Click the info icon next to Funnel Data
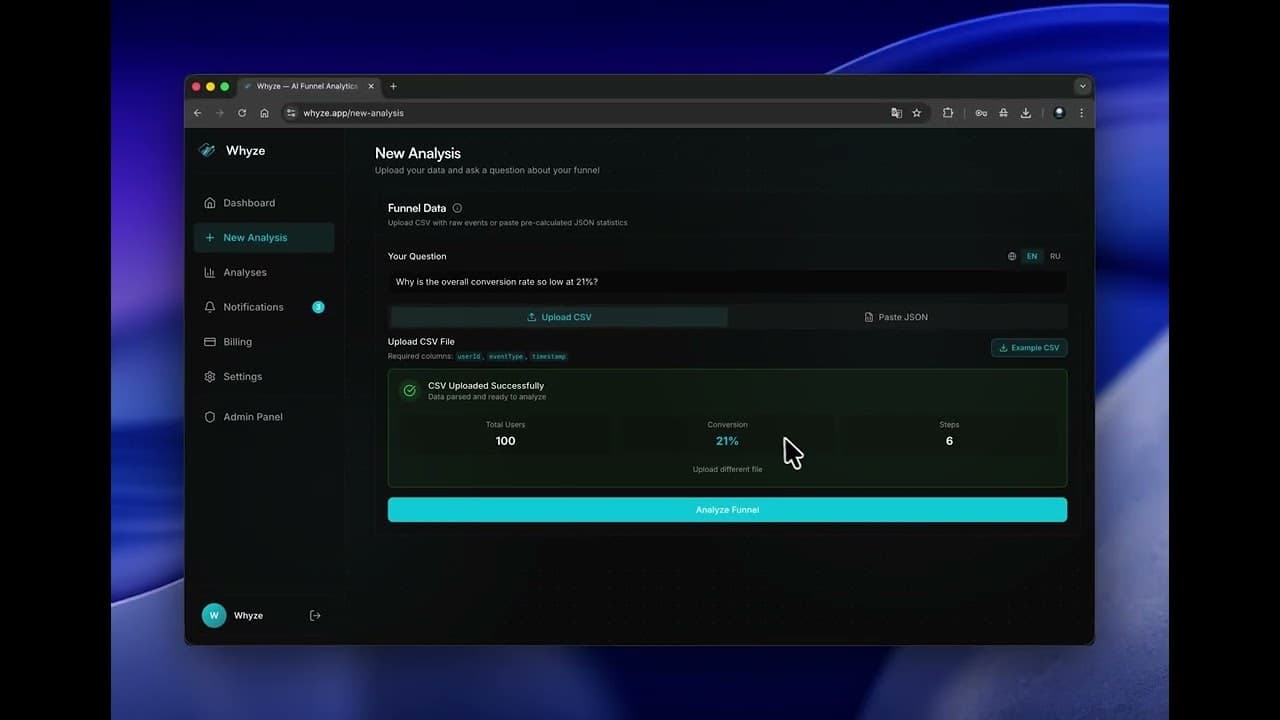 click(457, 207)
